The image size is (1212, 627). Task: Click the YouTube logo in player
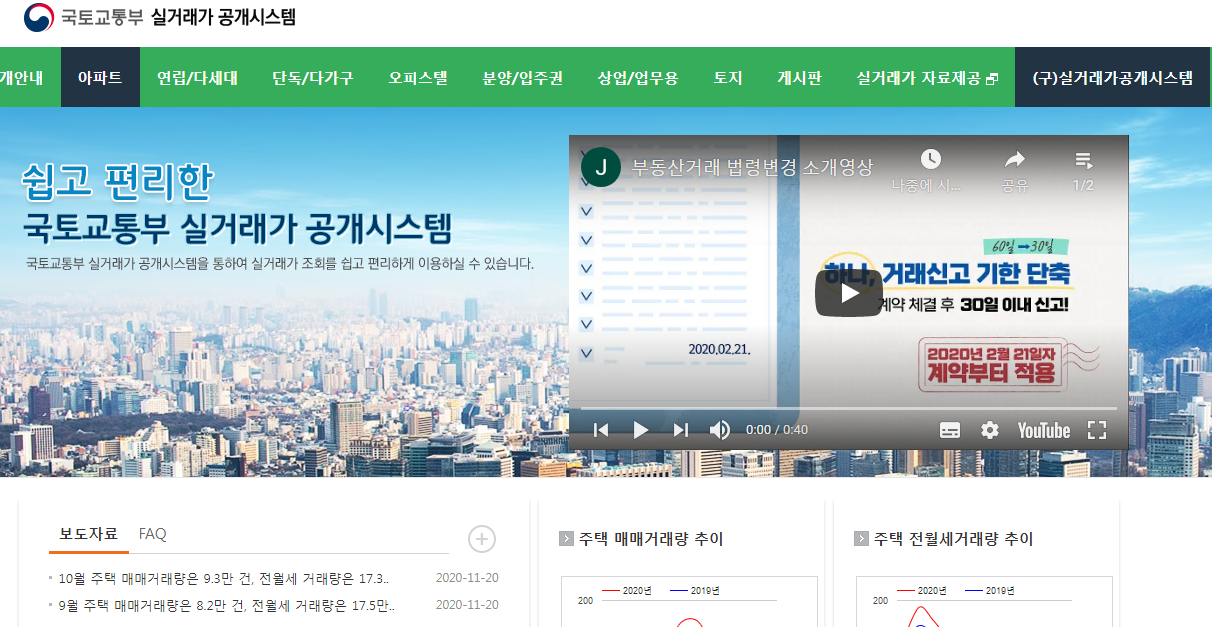1044,430
